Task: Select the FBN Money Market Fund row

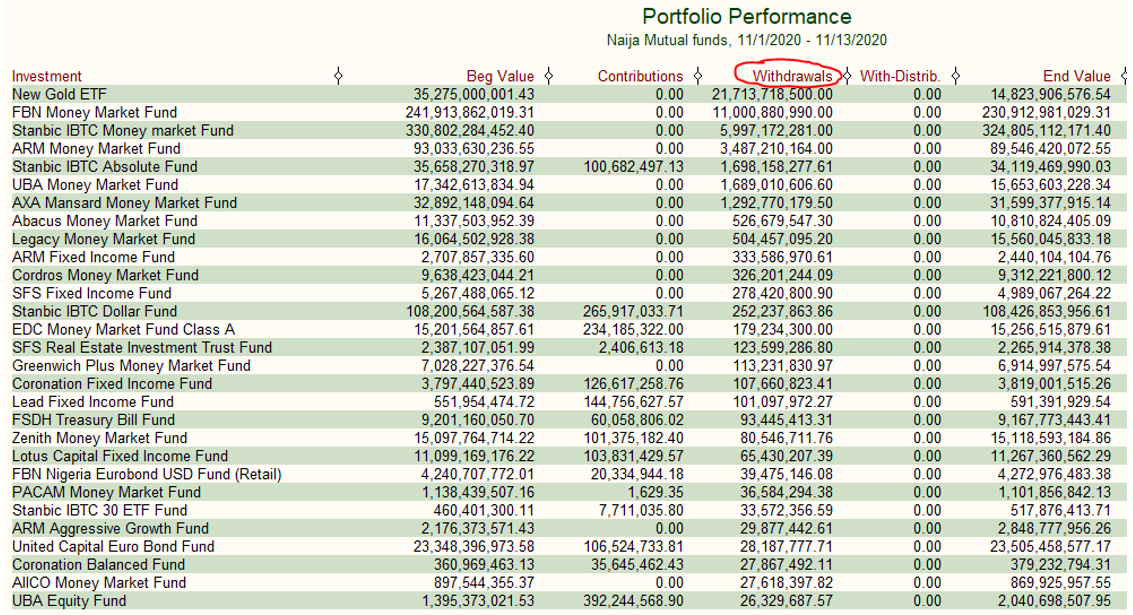Action: tap(569, 112)
